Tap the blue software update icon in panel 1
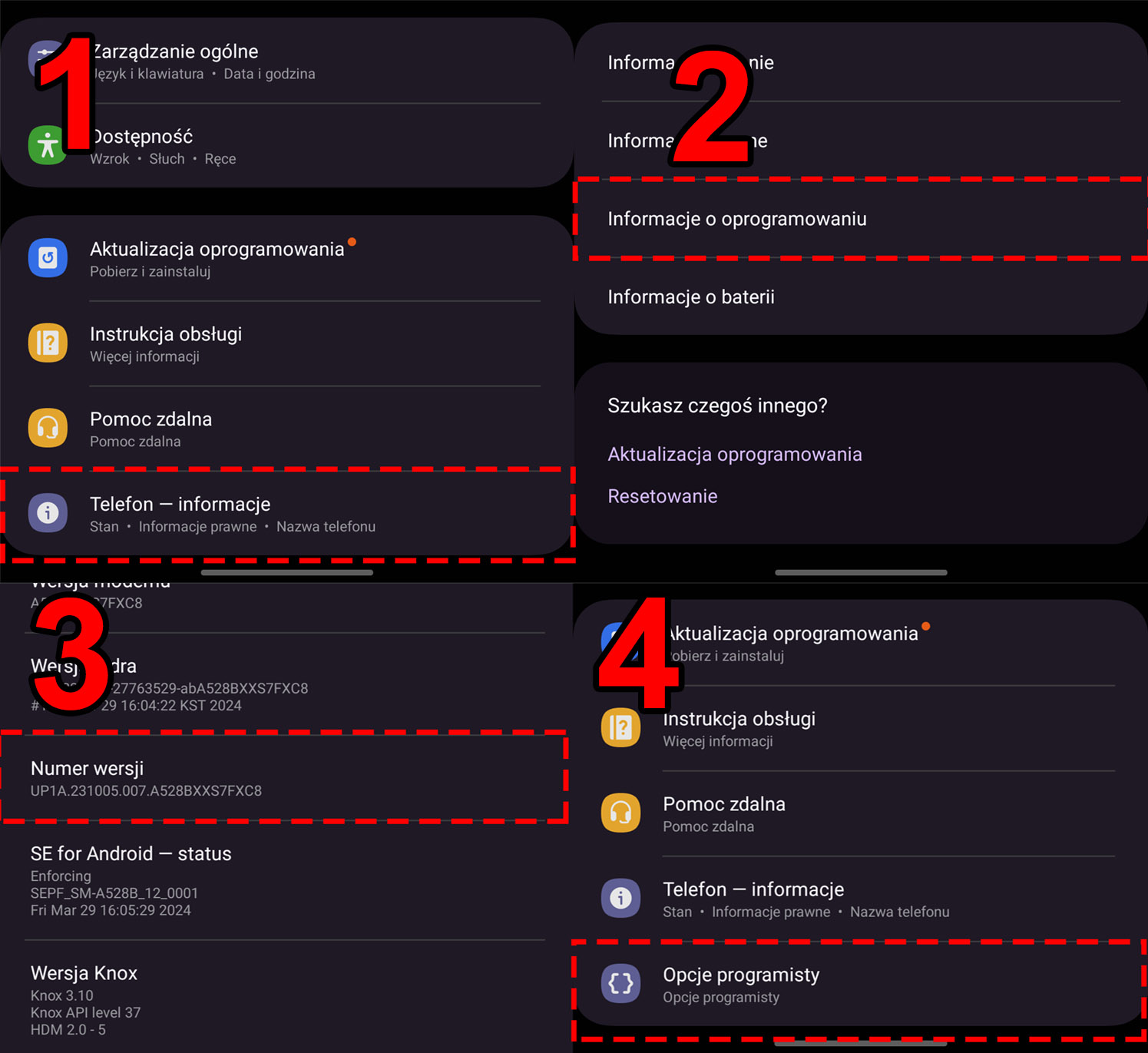This screenshot has width=1148, height=1053. click(x=48, y=257)
